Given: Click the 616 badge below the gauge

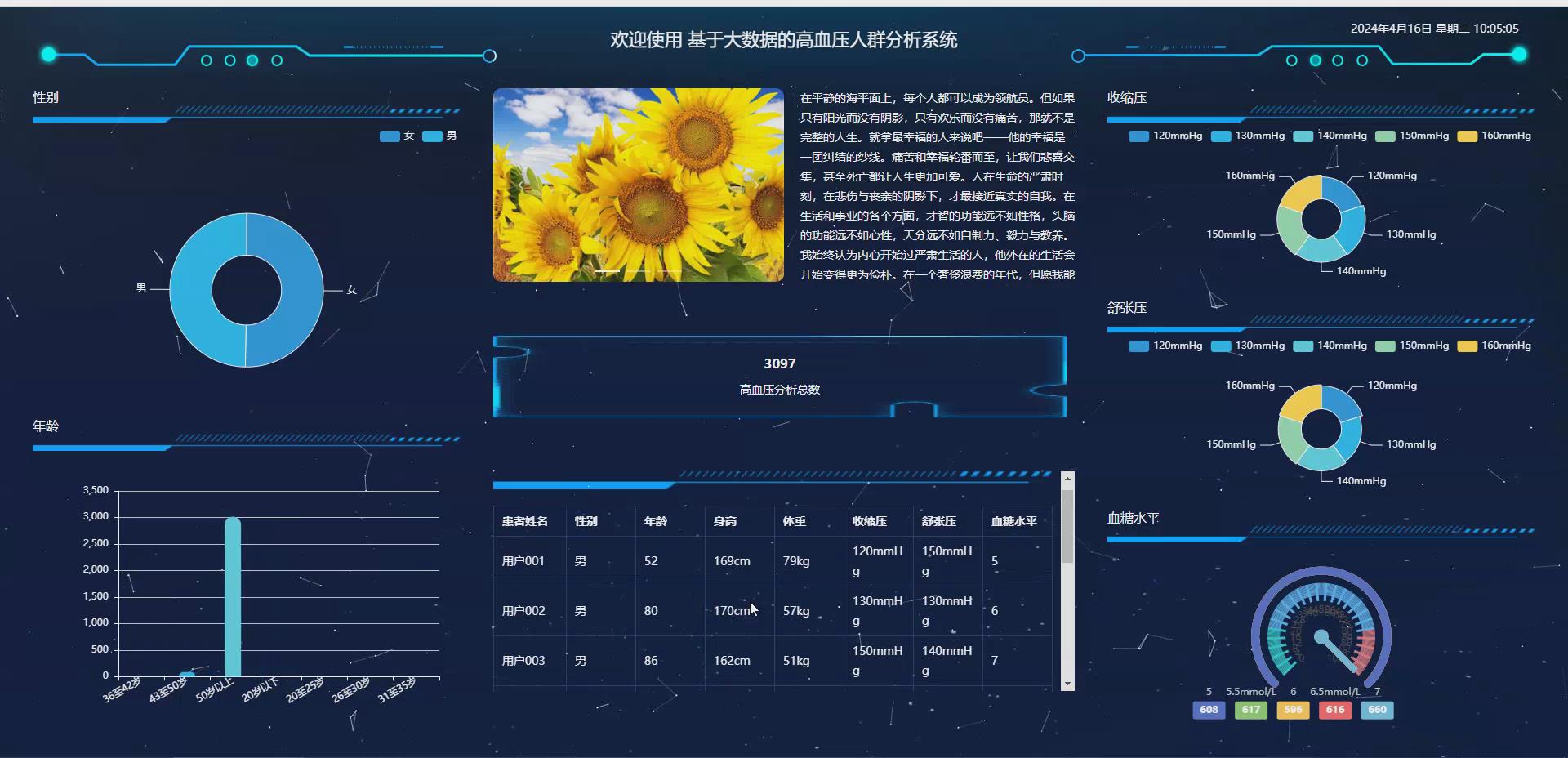Looking at the screenshot, I should (1335, 711).
